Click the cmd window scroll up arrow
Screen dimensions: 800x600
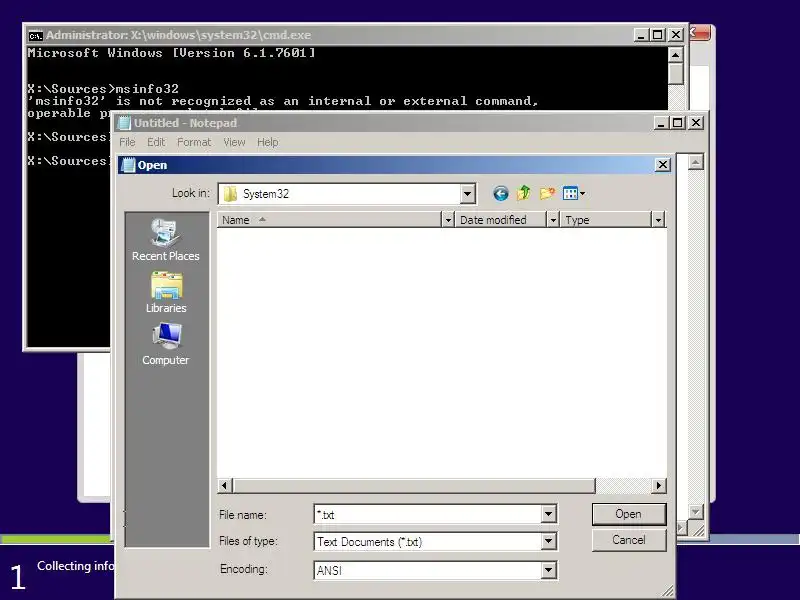click(676, 55)
